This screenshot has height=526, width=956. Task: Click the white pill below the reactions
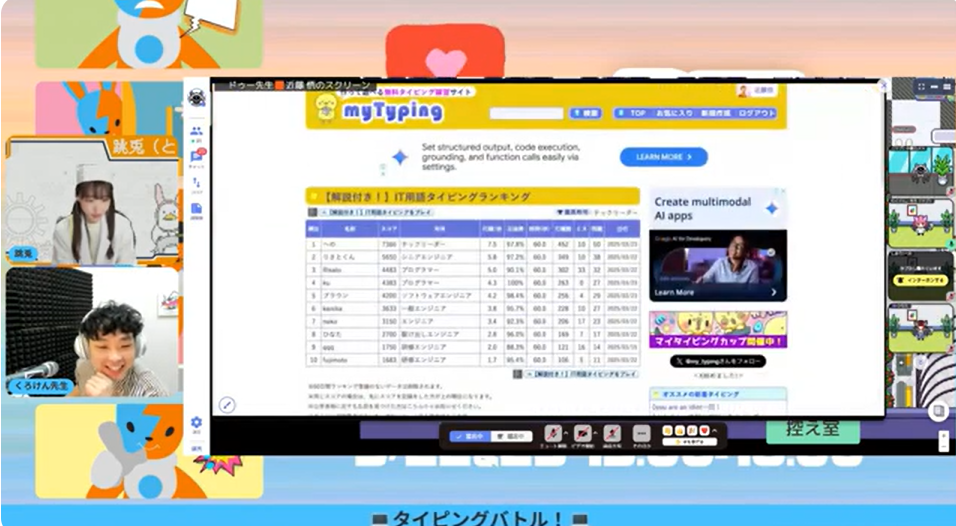[x=690, y=442]
